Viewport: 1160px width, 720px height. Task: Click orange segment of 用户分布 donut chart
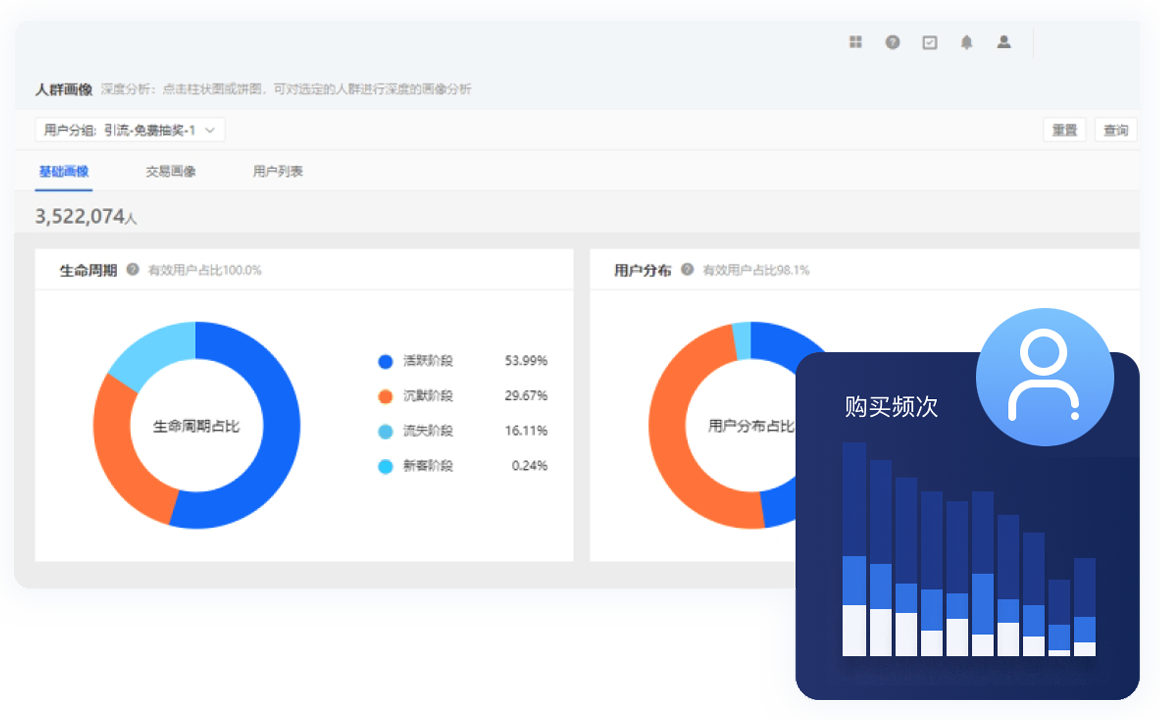tap(675, 440)
